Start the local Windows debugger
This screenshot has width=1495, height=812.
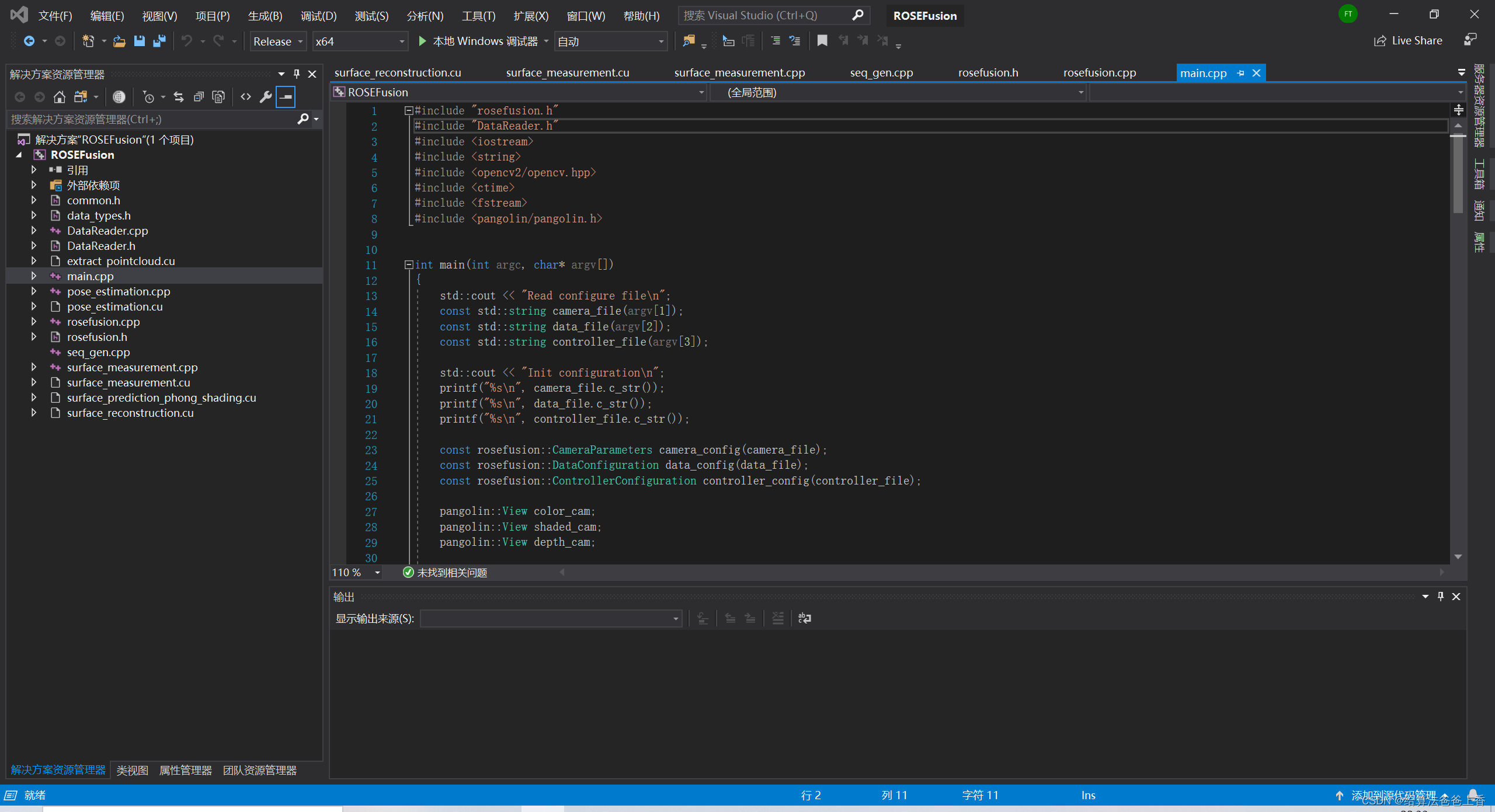(x=422, y=41)
